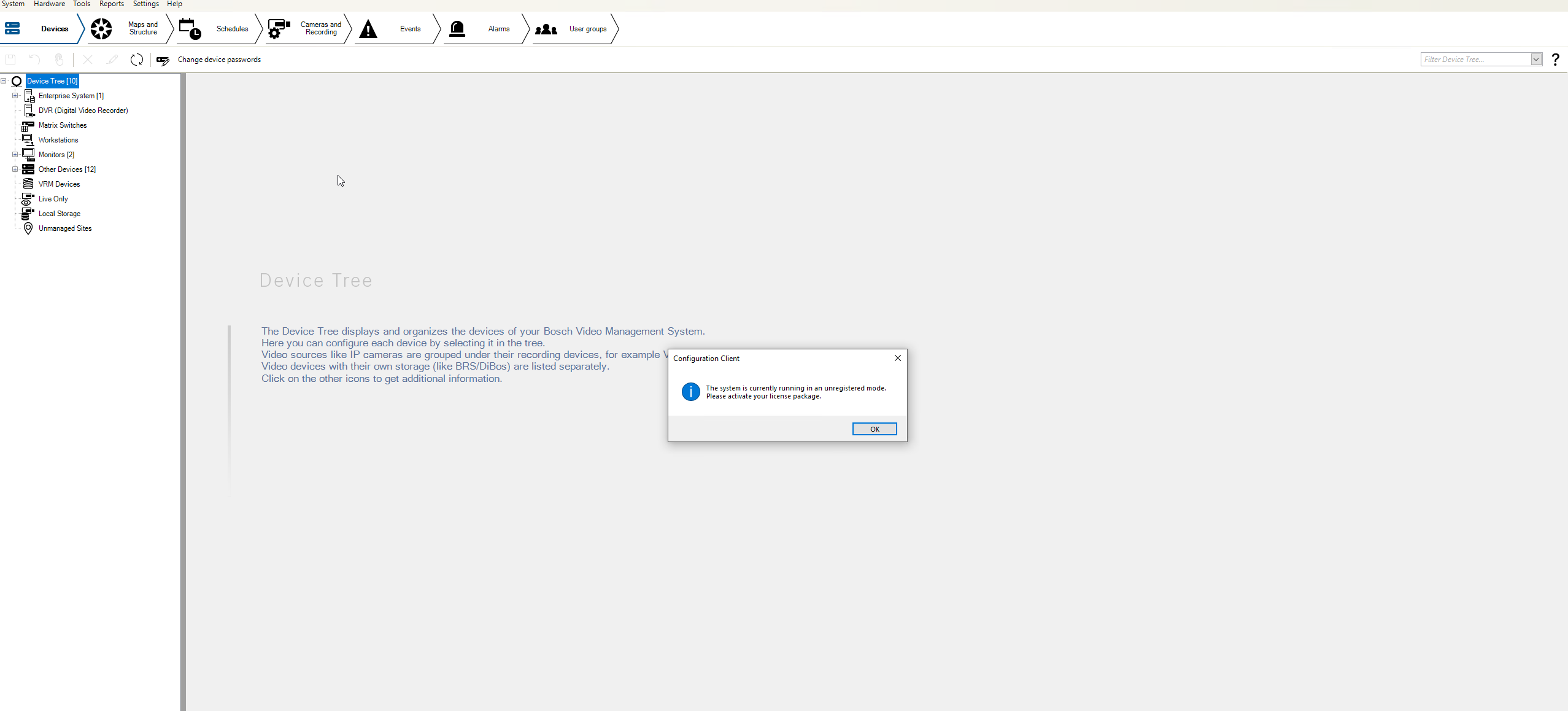The height and width of the screenshot is (711, 1568).
Task: Click the Change device passwords icon
Action: 163,60
